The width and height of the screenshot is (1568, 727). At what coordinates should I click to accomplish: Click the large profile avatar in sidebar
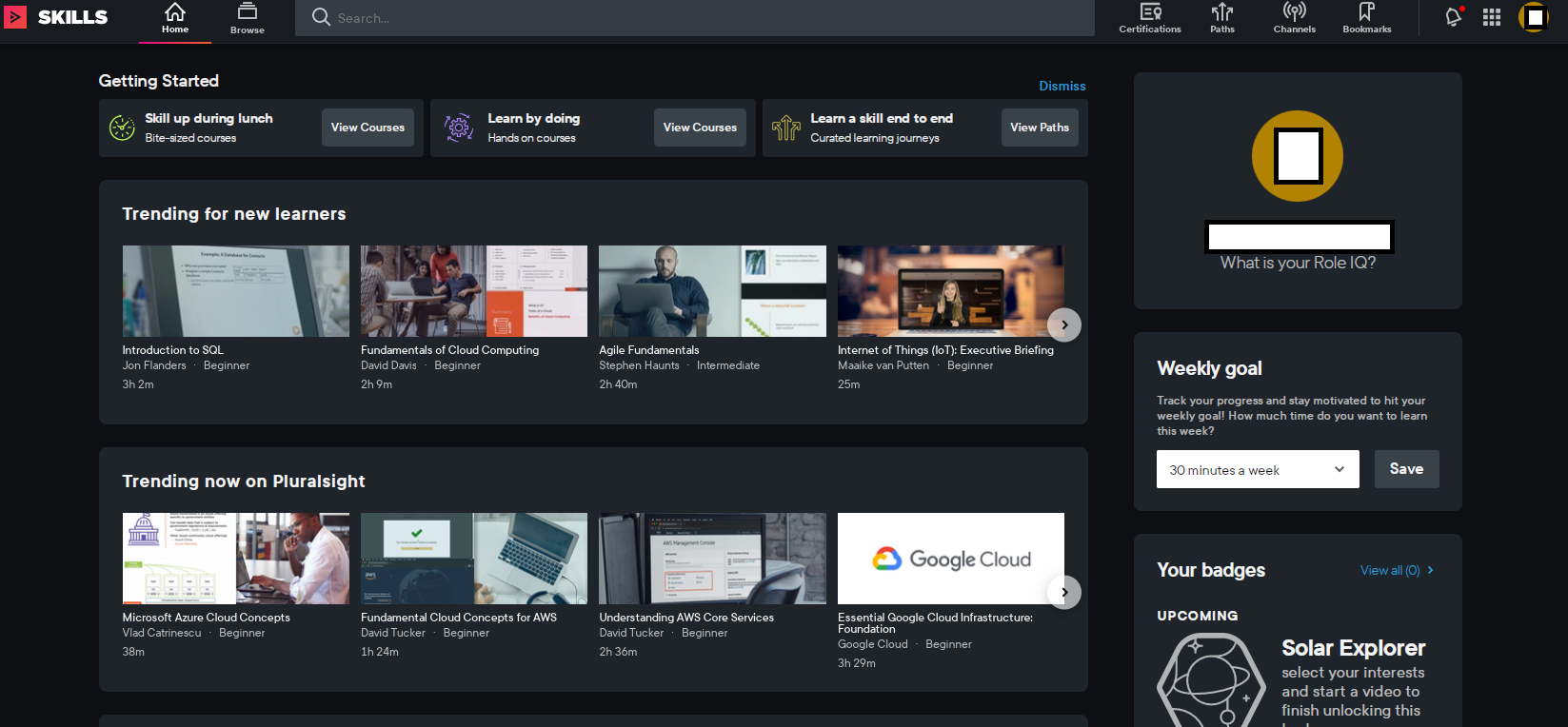point(1298,156)
